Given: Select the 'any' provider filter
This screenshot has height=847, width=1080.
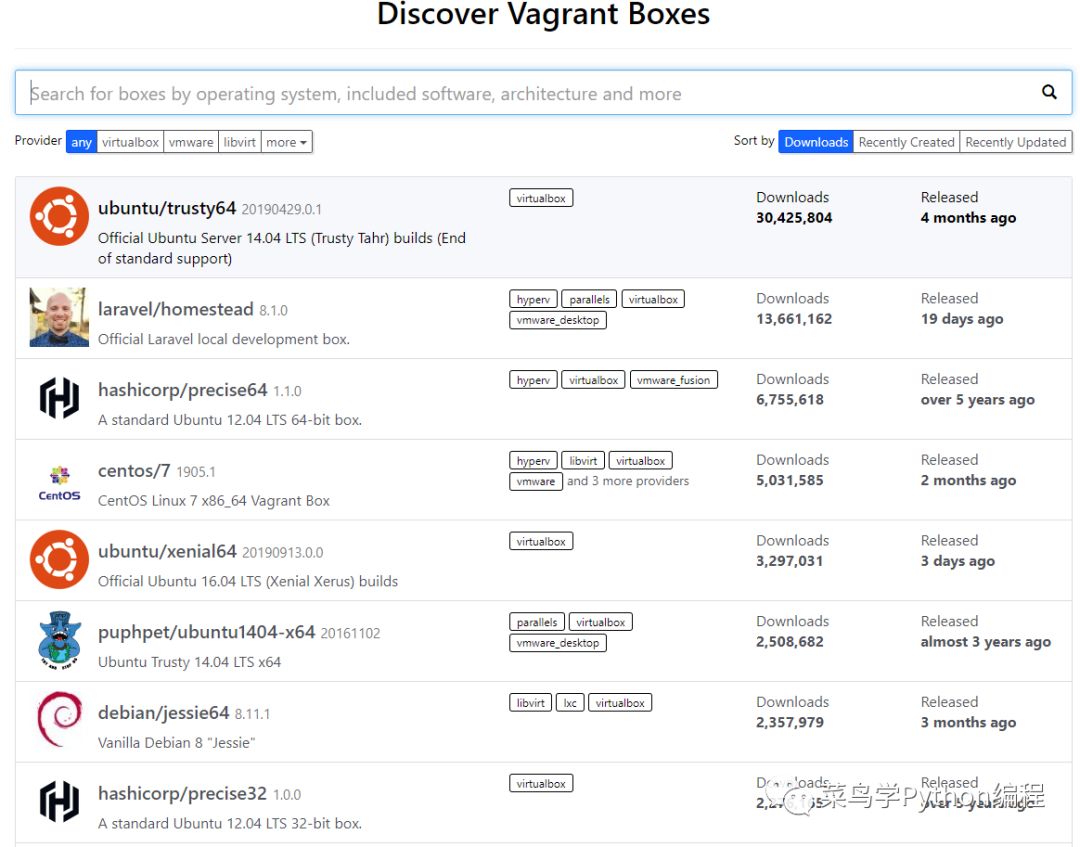Looking at the screenshot, I should point(81,142).
